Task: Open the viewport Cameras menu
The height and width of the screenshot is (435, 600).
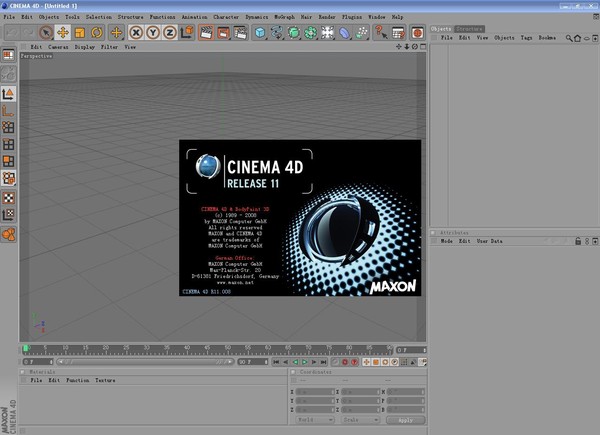Action: 58,47
